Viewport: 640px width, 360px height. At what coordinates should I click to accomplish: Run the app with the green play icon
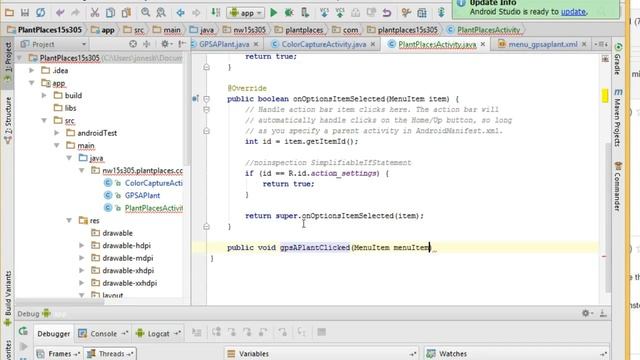[273, 13]
